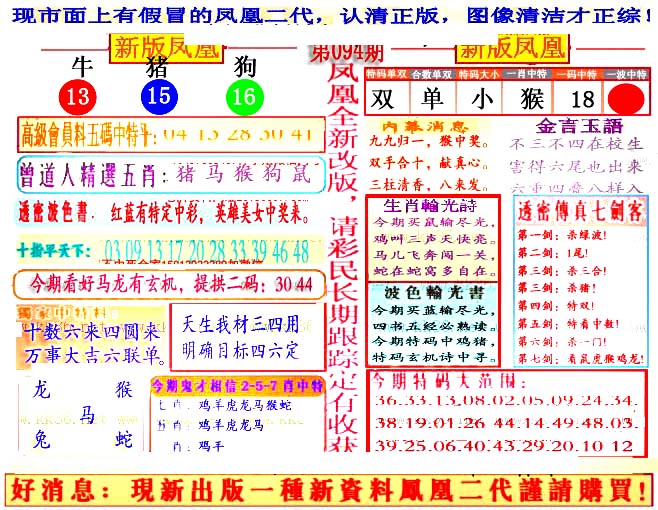
Task: Click the line 万事大吉六联单
Action: [95, 355]
